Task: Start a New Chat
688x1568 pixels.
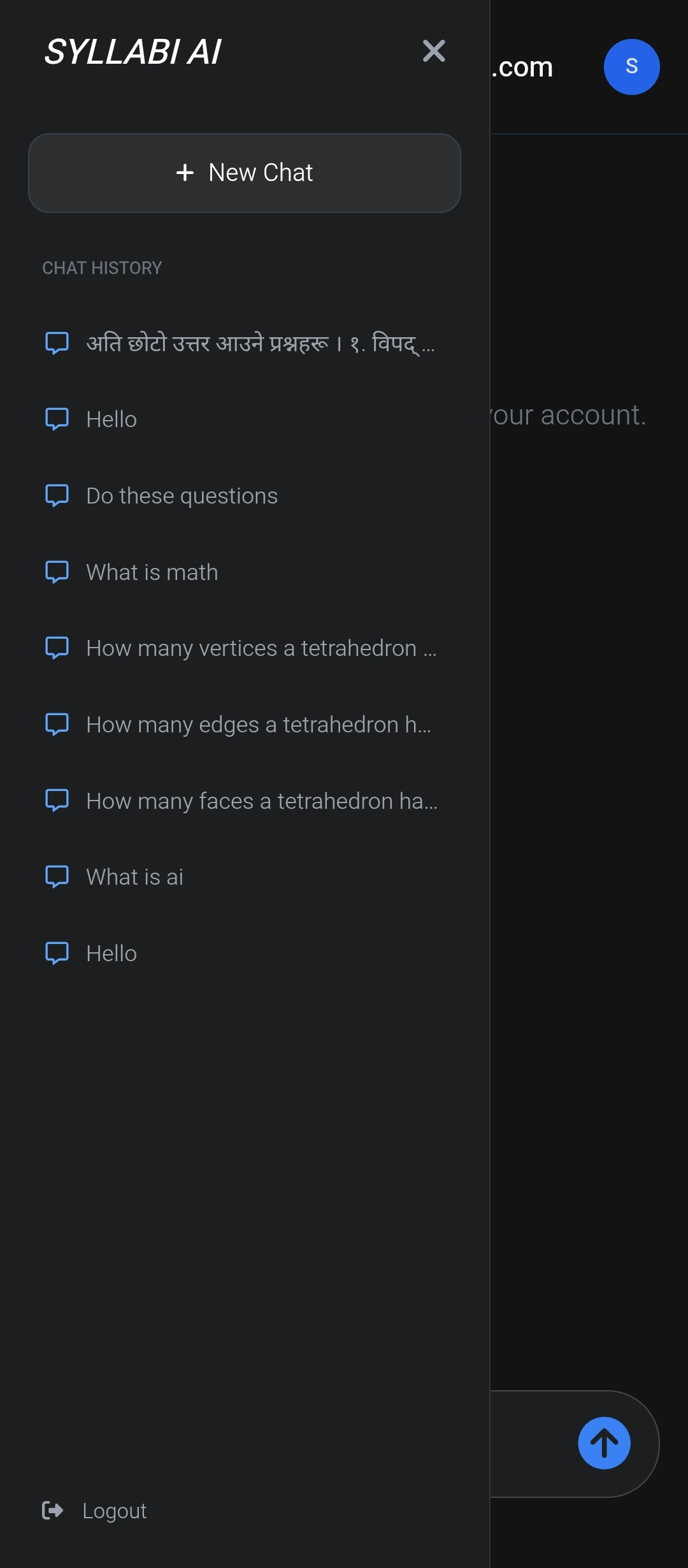Action: (244, 173)
